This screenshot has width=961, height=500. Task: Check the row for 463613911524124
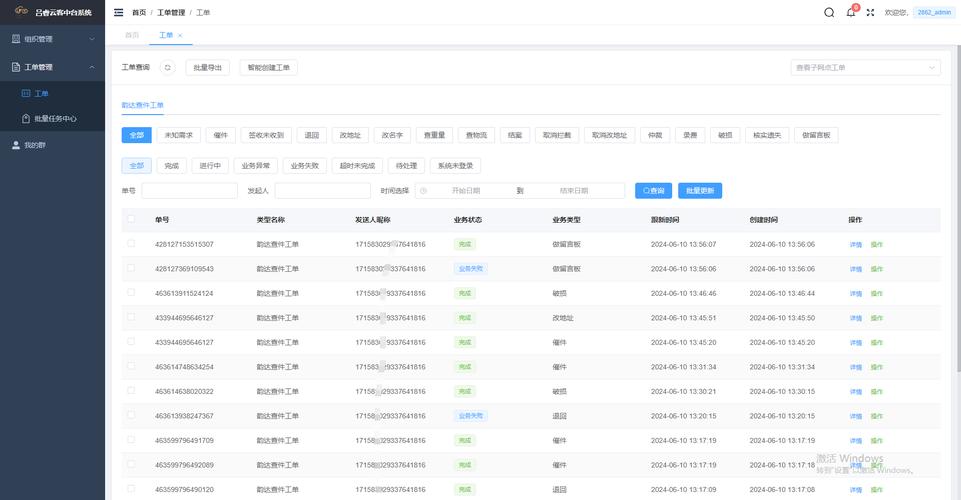131,292
